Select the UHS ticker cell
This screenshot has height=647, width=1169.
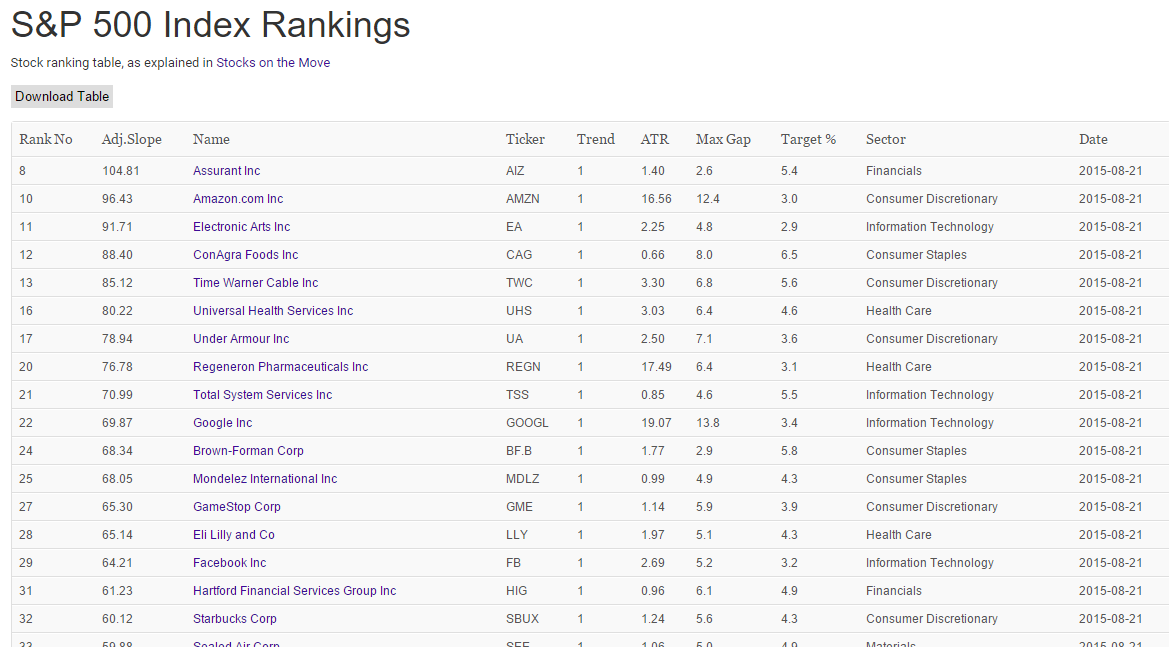[x=519, y=311]
